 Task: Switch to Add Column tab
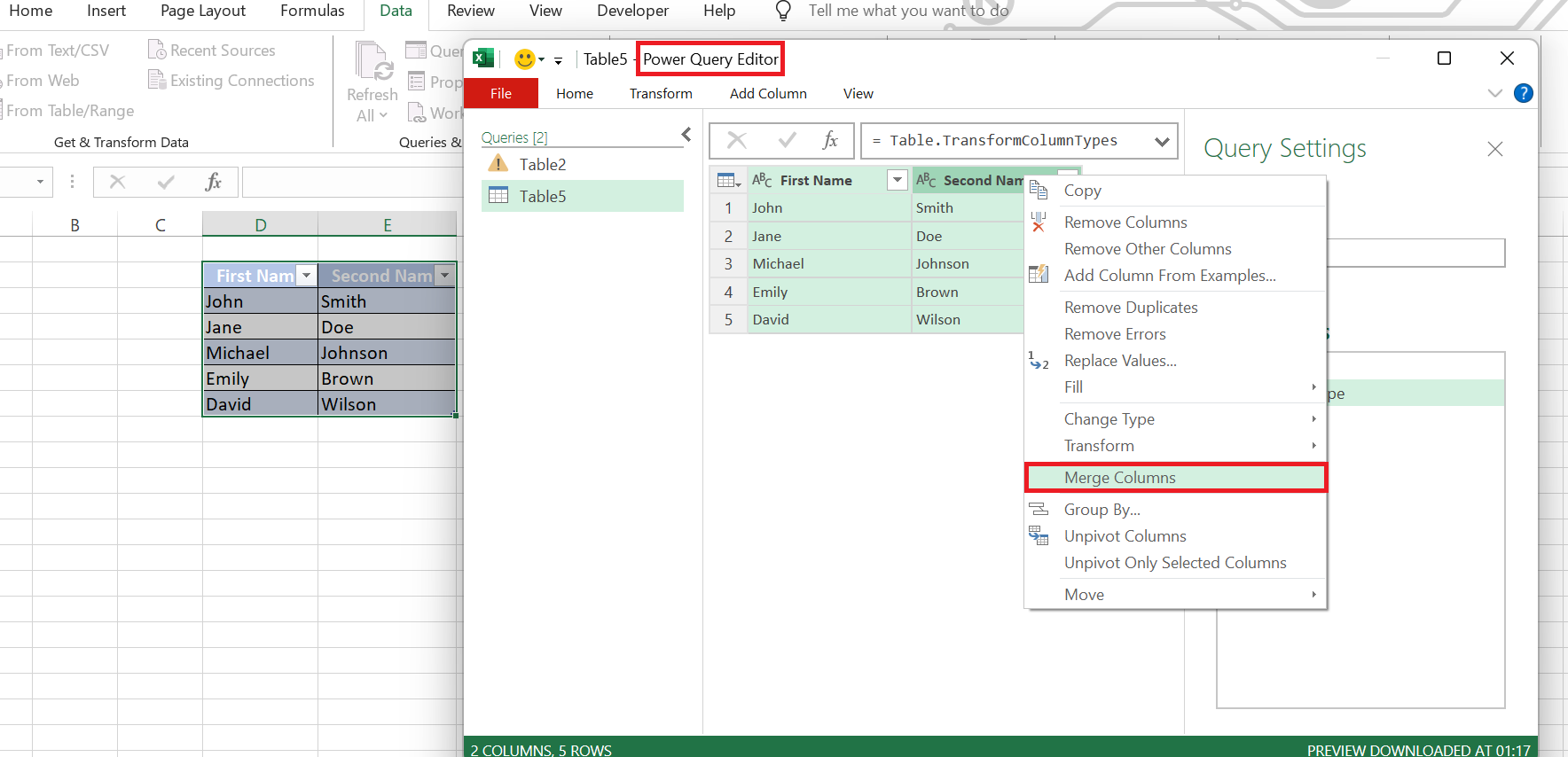[768, 93]
